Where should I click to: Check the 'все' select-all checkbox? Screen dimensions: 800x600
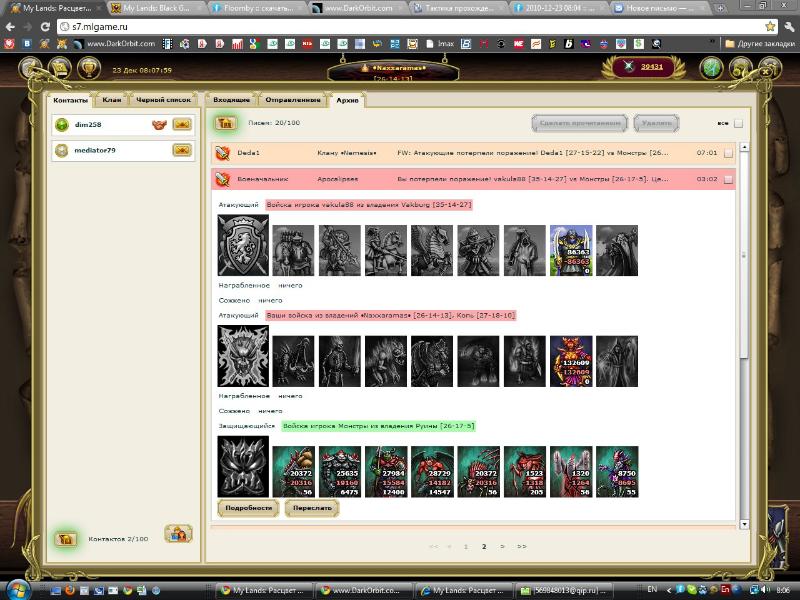[738, 123]
